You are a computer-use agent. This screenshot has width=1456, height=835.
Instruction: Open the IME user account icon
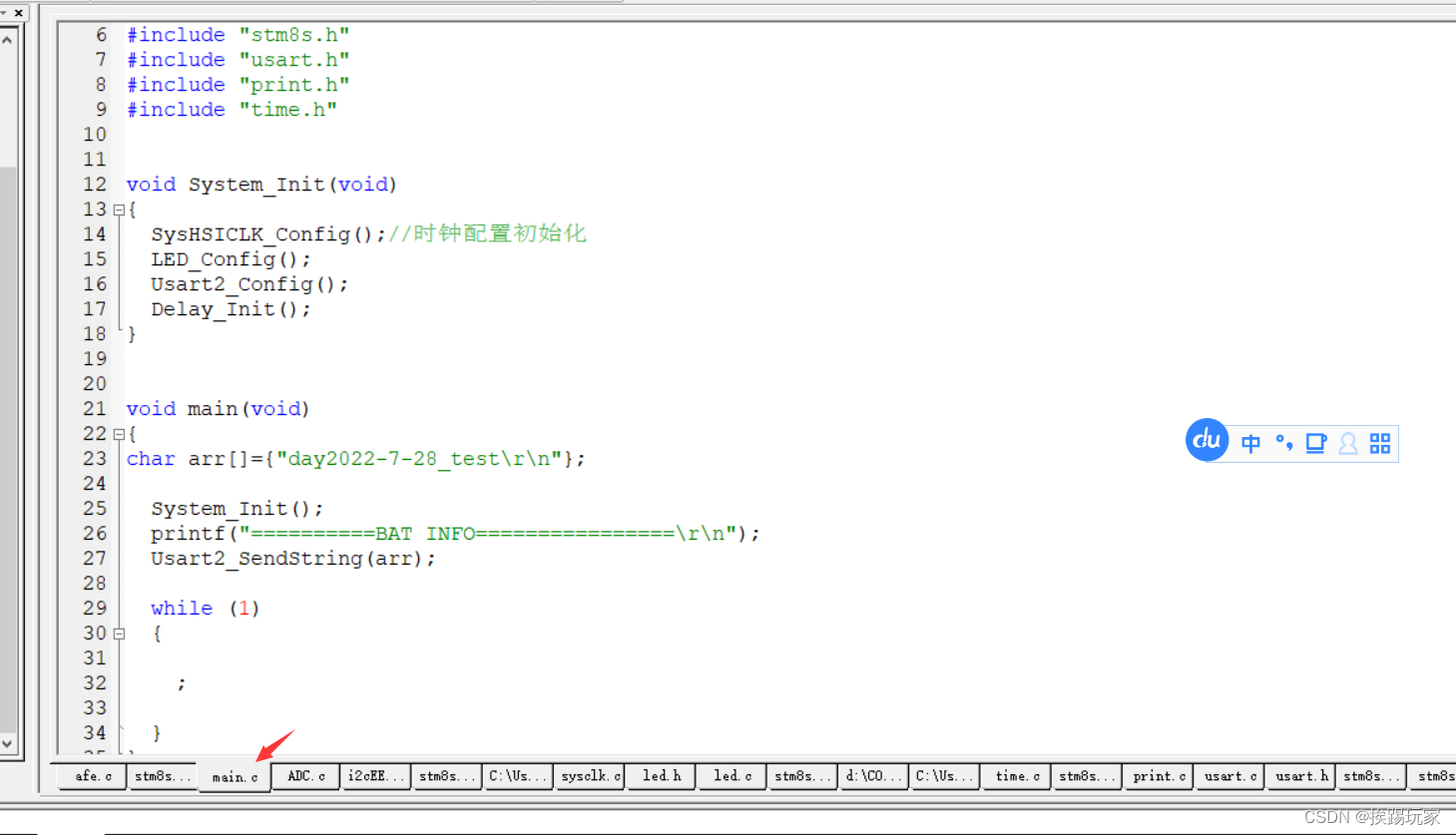click(x=1348, y=443)
